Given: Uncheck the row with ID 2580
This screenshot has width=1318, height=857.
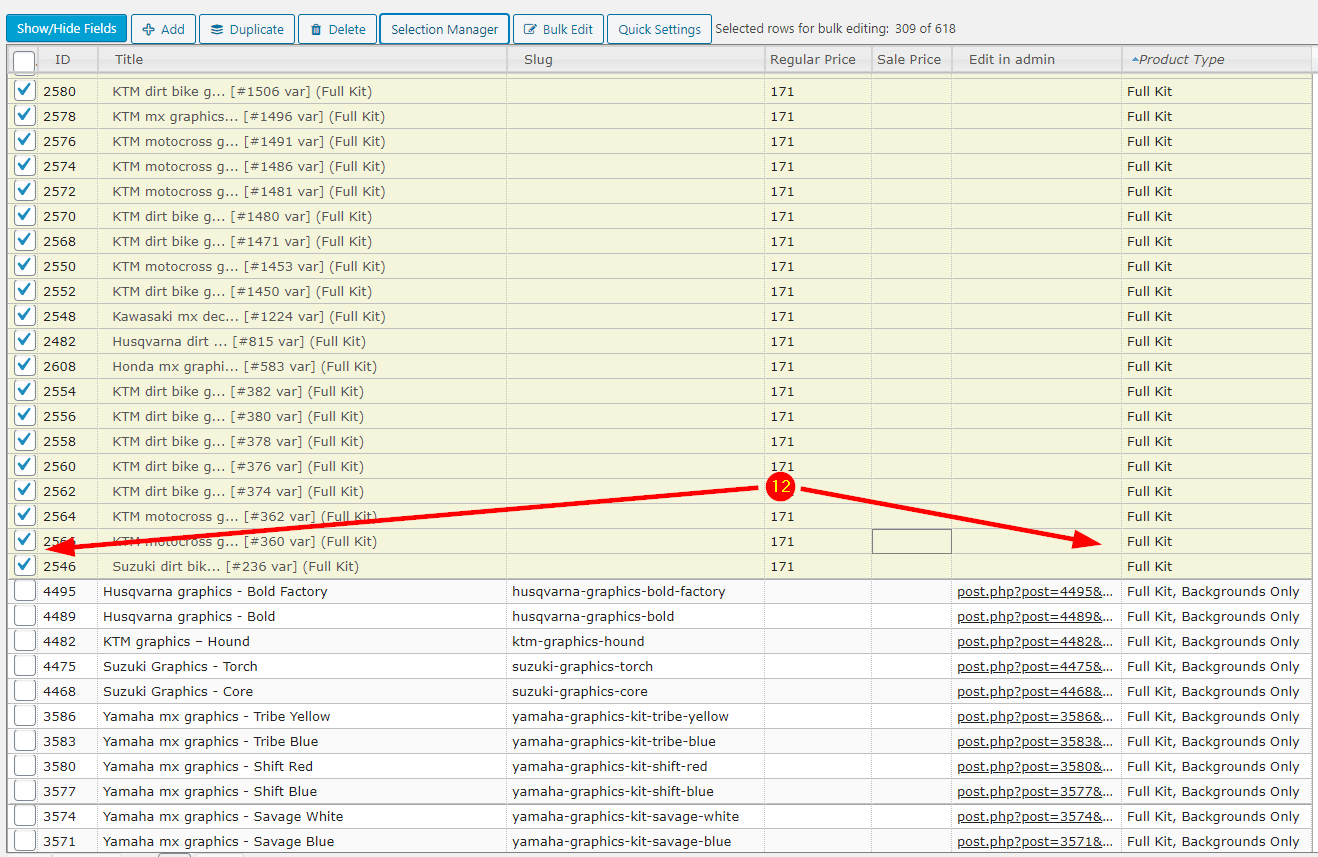Looking at the screenshot, I should coord(25,91).
